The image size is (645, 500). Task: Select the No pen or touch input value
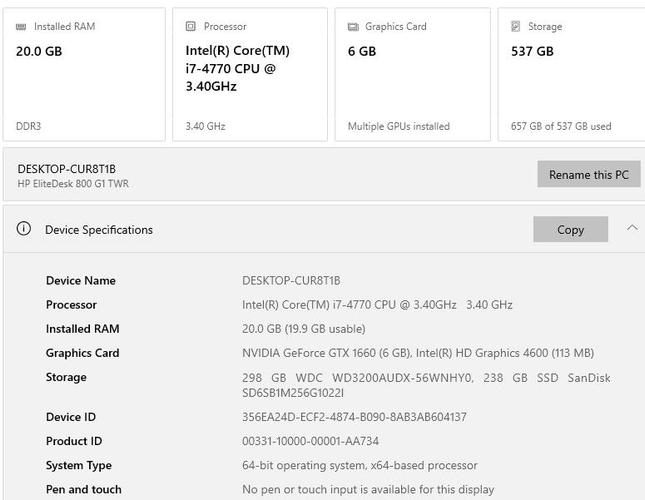tap(368, 490)
